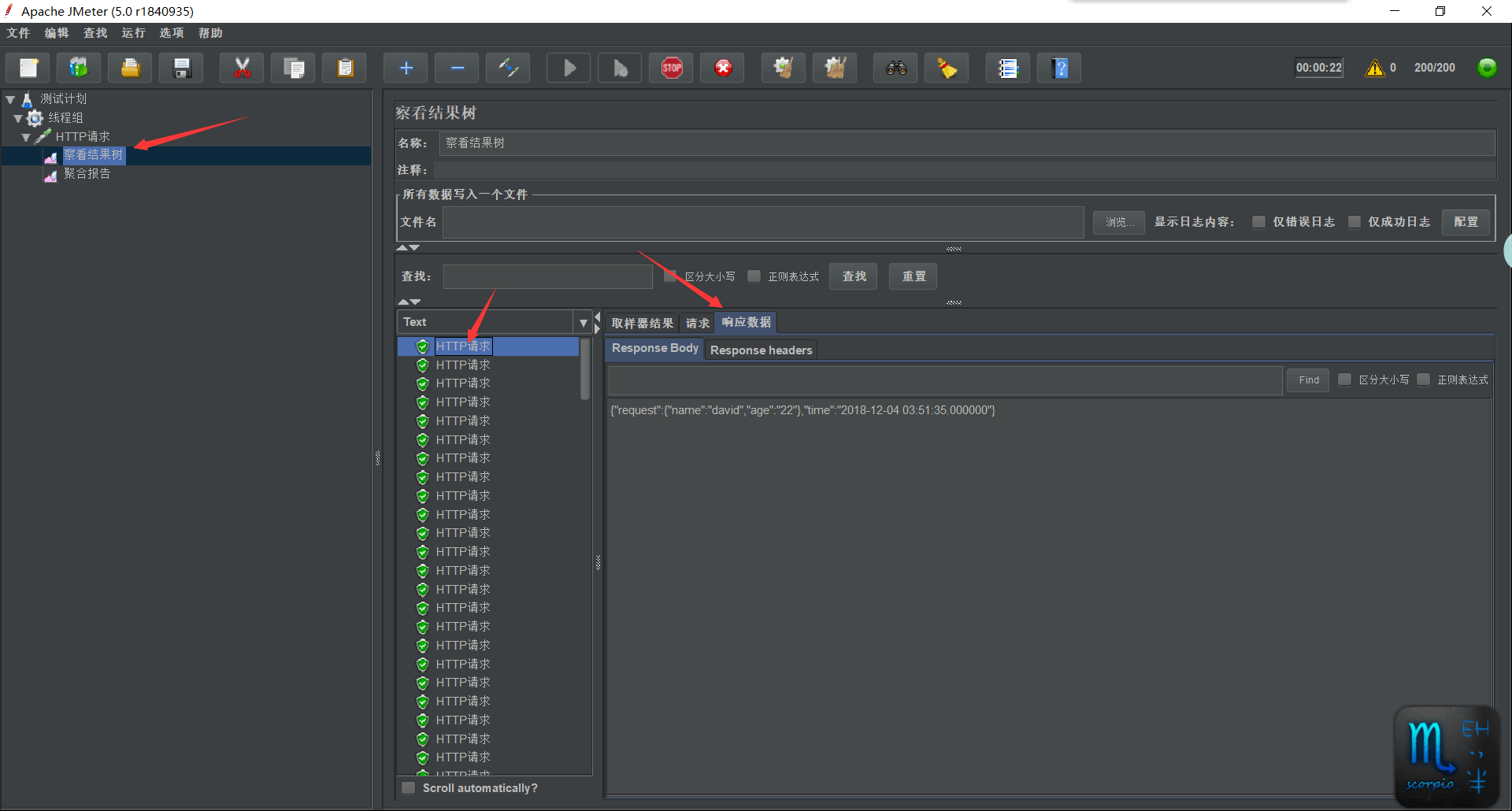Click the Copy icon in toolbar
Viewport: 1512px width, 811px height.
tap(294, 68)
